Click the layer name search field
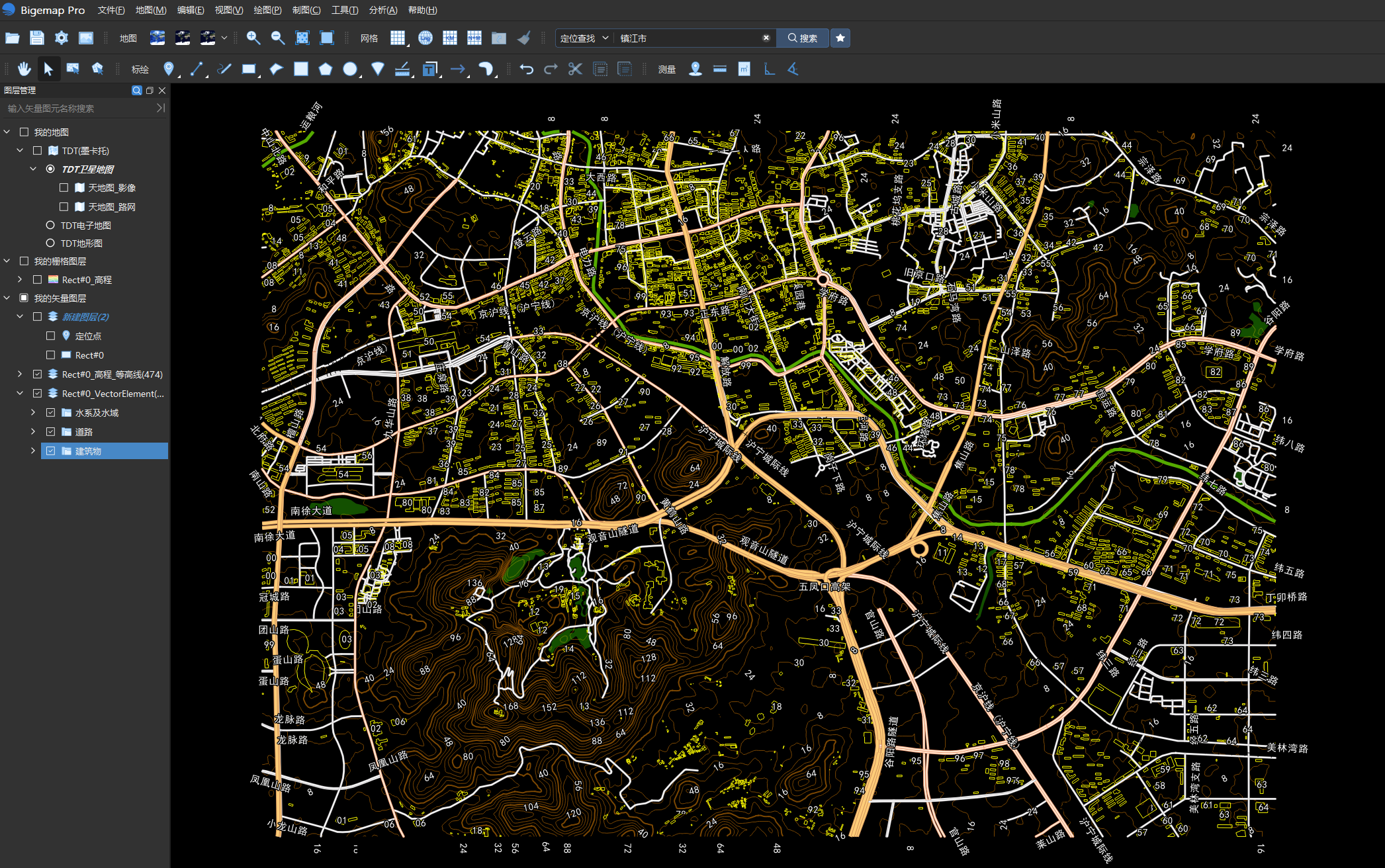 click(79, 108)
